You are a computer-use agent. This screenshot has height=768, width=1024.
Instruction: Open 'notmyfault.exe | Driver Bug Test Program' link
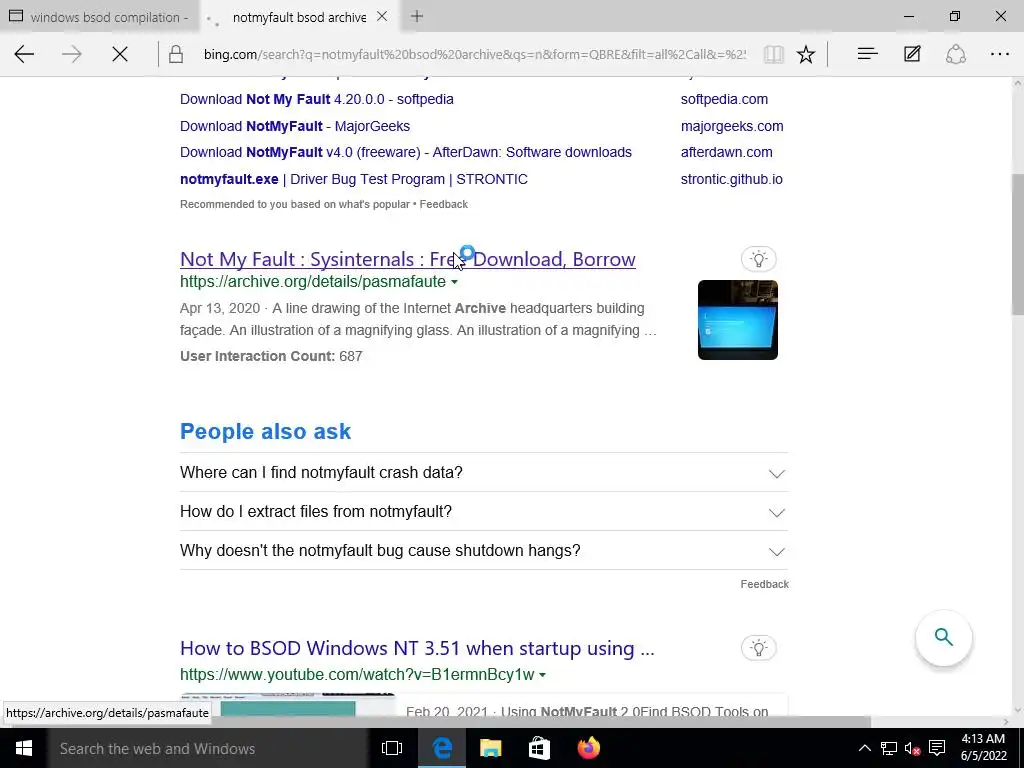pos(354,179)
